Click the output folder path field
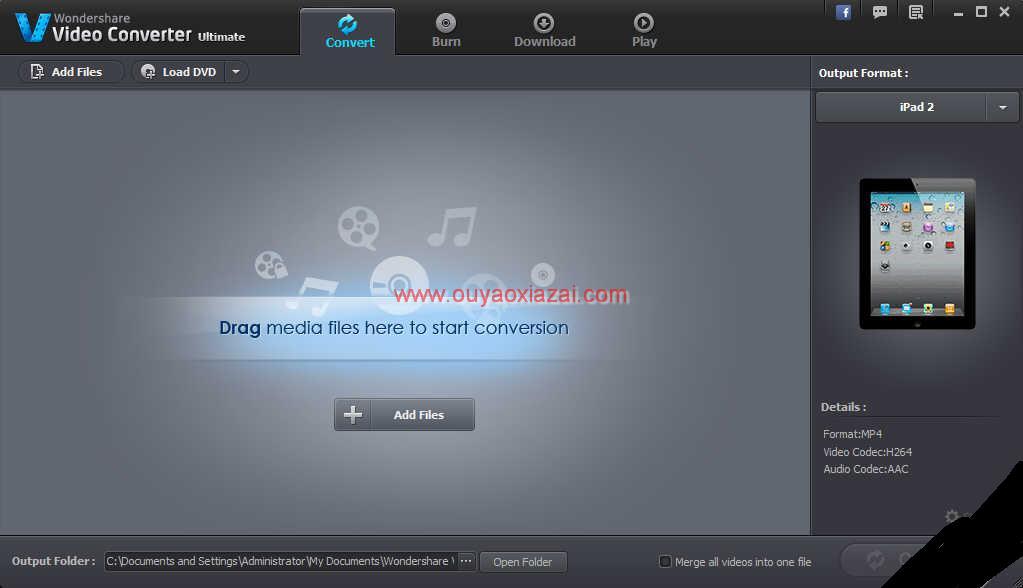The width and height of the screenshot is (1023, 588). pos(281,561)
